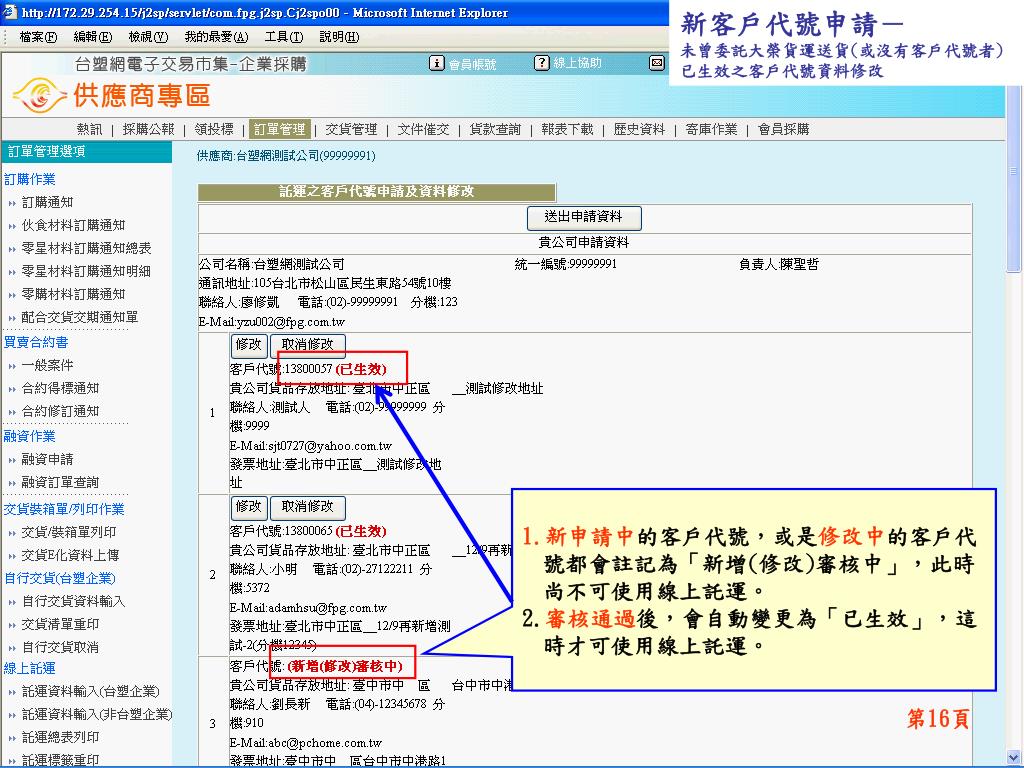1024x768 pixels.
Task: Open 伙食材料訂購通知 in the sidebar
Action: 73,225
